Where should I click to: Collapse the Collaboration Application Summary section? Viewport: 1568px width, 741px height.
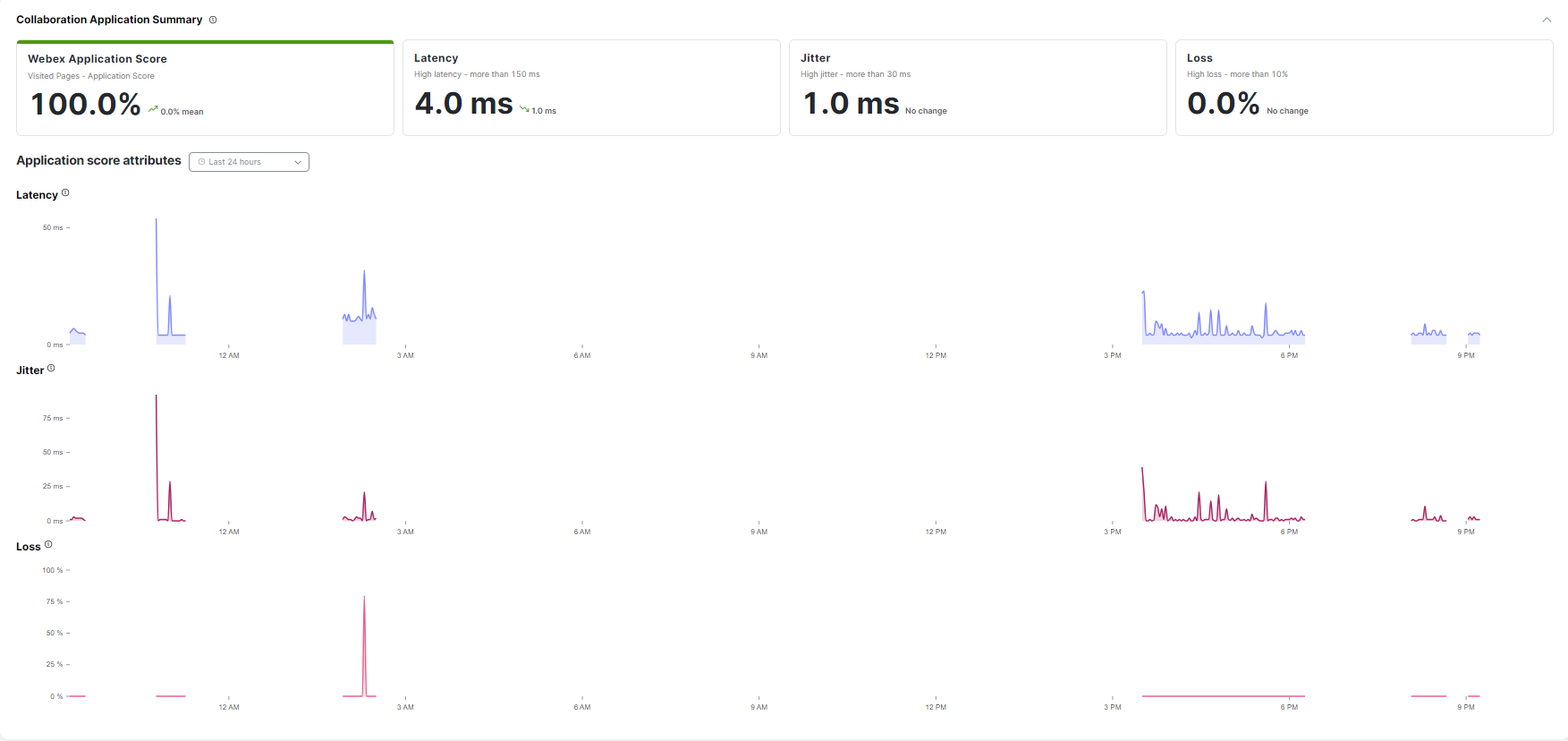tap(1547, 20)
